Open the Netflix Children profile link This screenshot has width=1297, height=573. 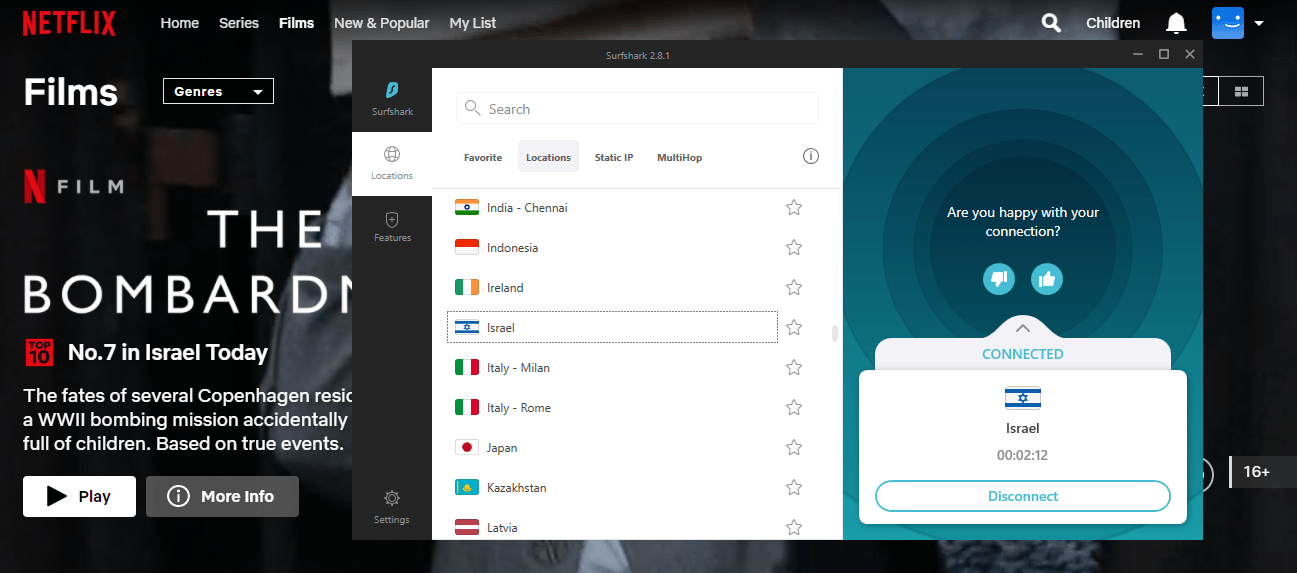pyautogui.click(x=1113, y=23)
